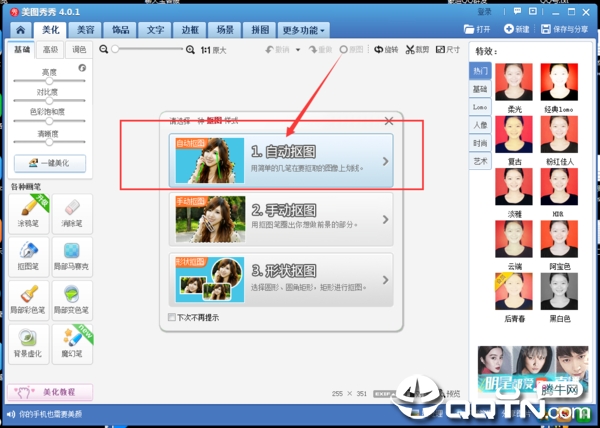The width and height of the screenshot is (600, 428).
Task: Open the 3. 形状抠图 option arrow
Action: [x=386, y=280]
